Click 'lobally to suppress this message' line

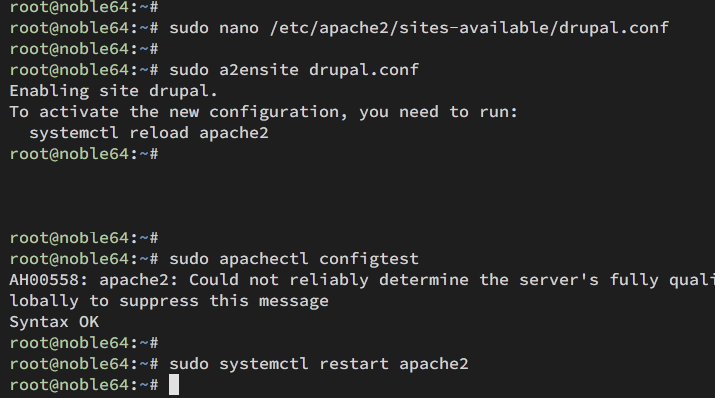[169, 301]
